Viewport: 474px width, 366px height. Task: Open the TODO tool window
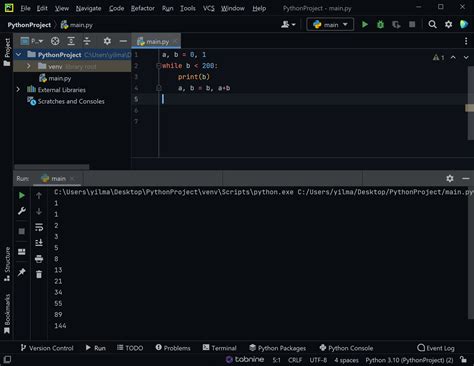130,348
